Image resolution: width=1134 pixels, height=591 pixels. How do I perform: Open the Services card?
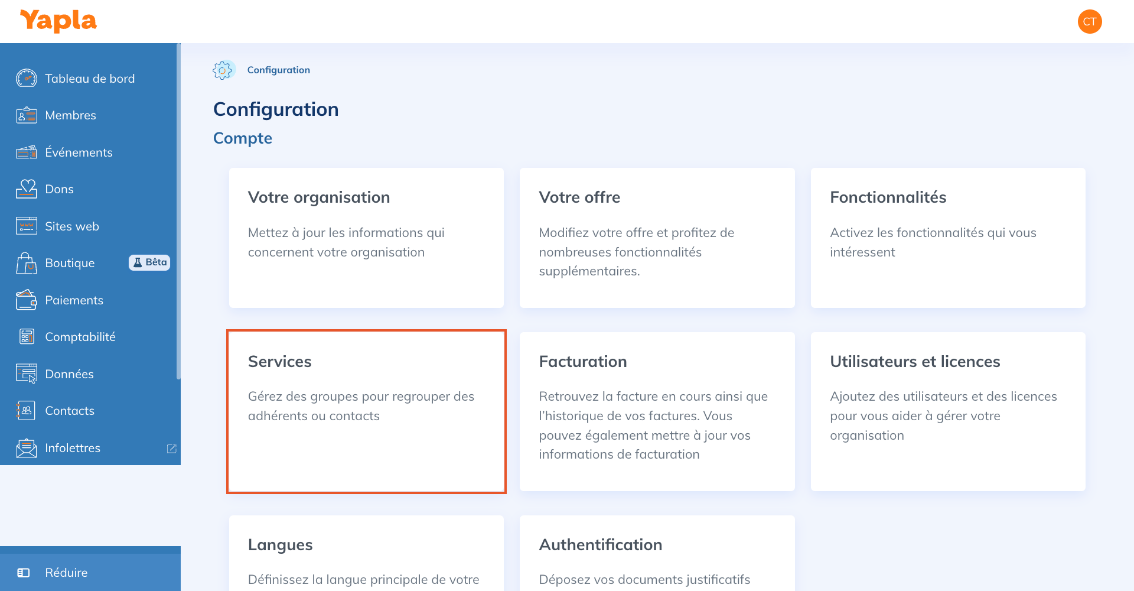366,412
